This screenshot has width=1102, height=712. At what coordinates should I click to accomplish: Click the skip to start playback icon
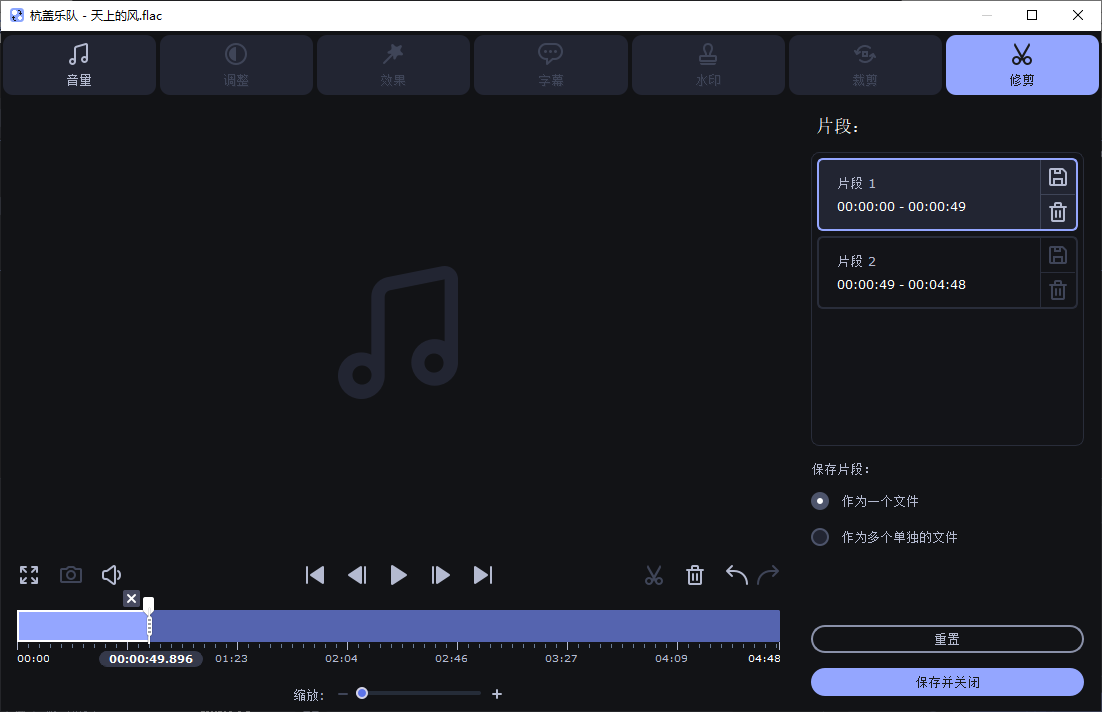315,575
